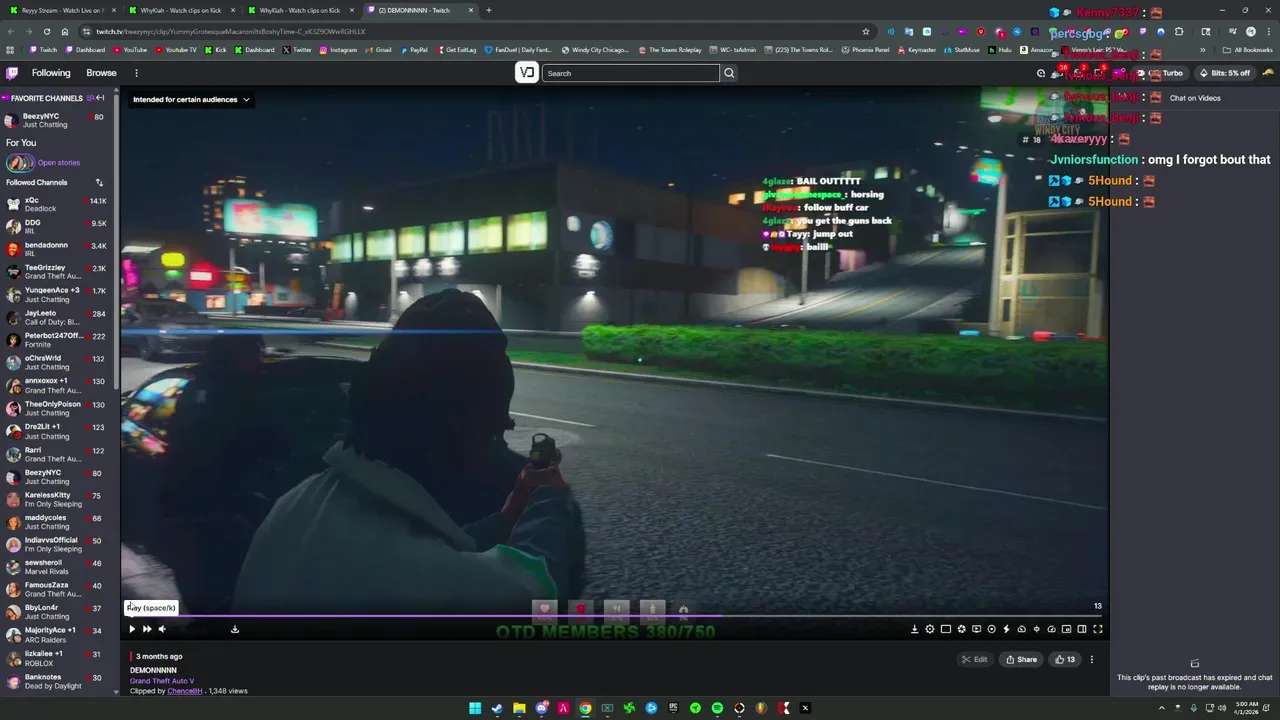Viewport: 1280px width, 720px height.
Task: Click the Share button below the clip
Action: [x=1021, y=659]
